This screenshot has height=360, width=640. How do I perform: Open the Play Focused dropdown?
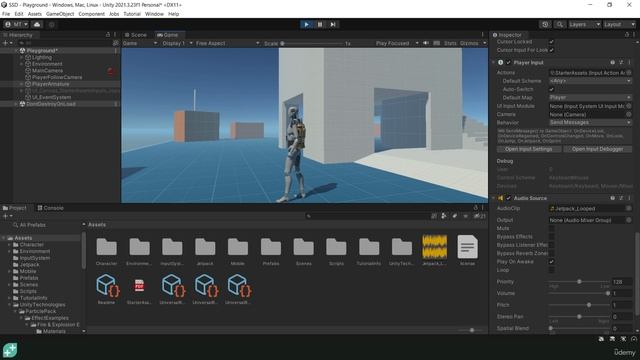pyautogui.click(x=397, y=43)
